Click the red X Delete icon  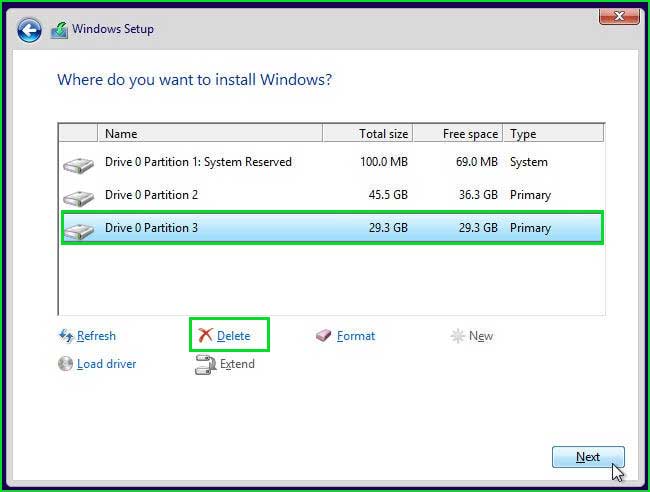coord(205,335)
